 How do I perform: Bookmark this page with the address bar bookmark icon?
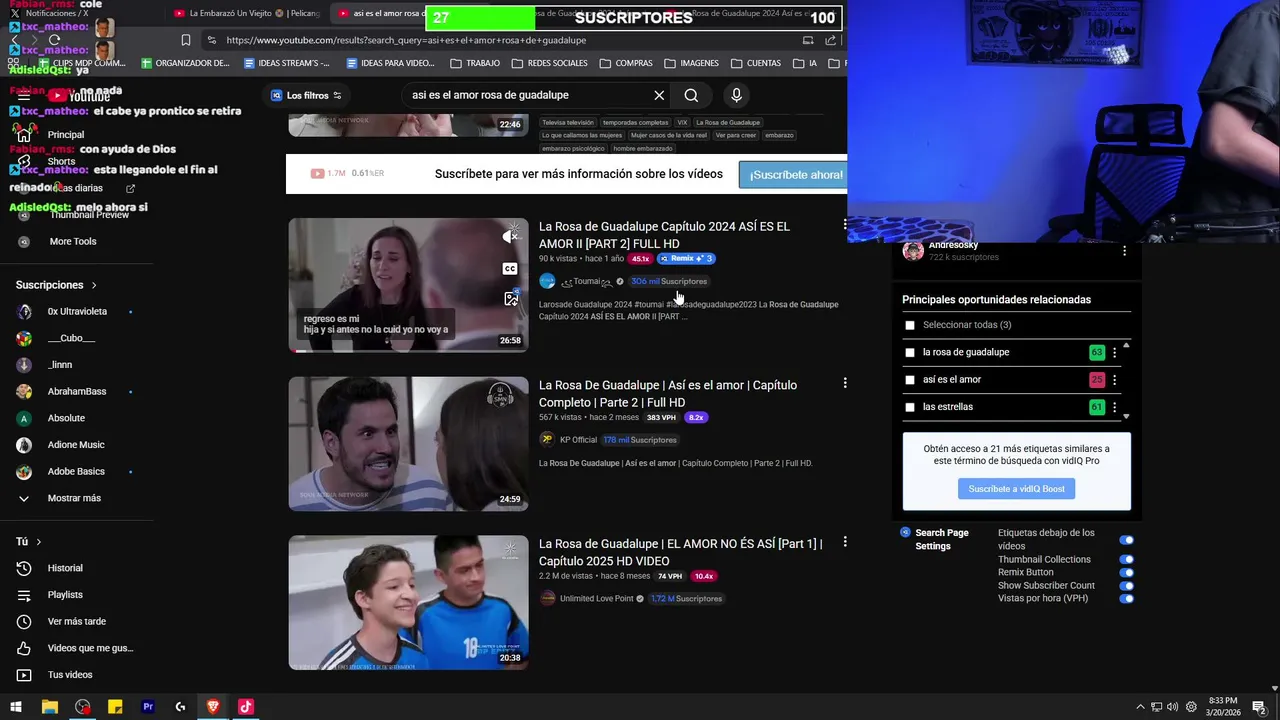point(185,40)
